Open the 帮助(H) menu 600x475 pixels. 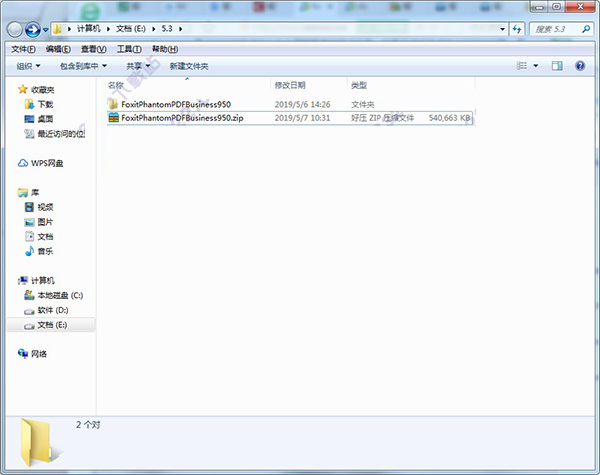click(x=165, y=49)
